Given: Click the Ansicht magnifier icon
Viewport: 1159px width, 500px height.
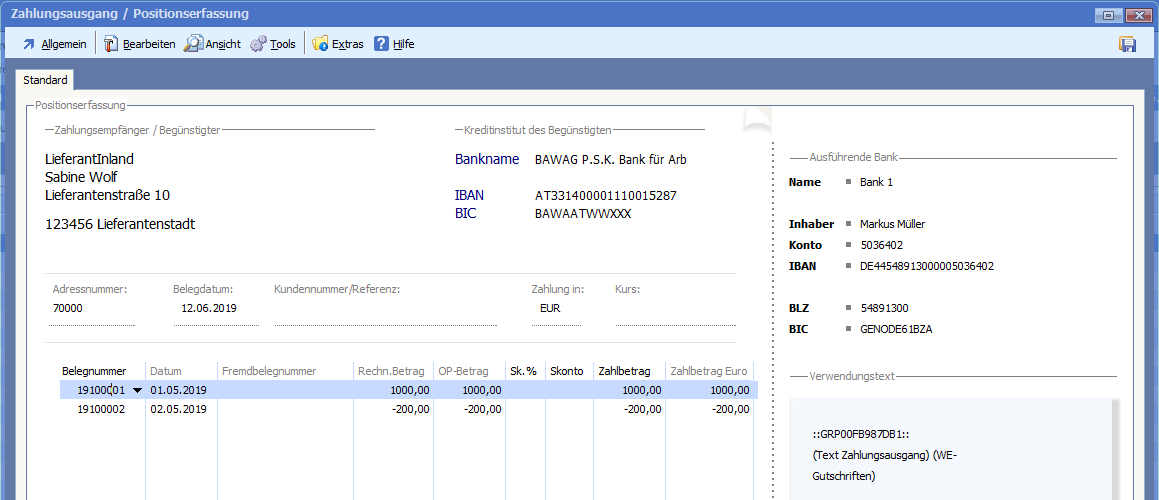Looking at the screenshot, I should click(x=194, y=44).
